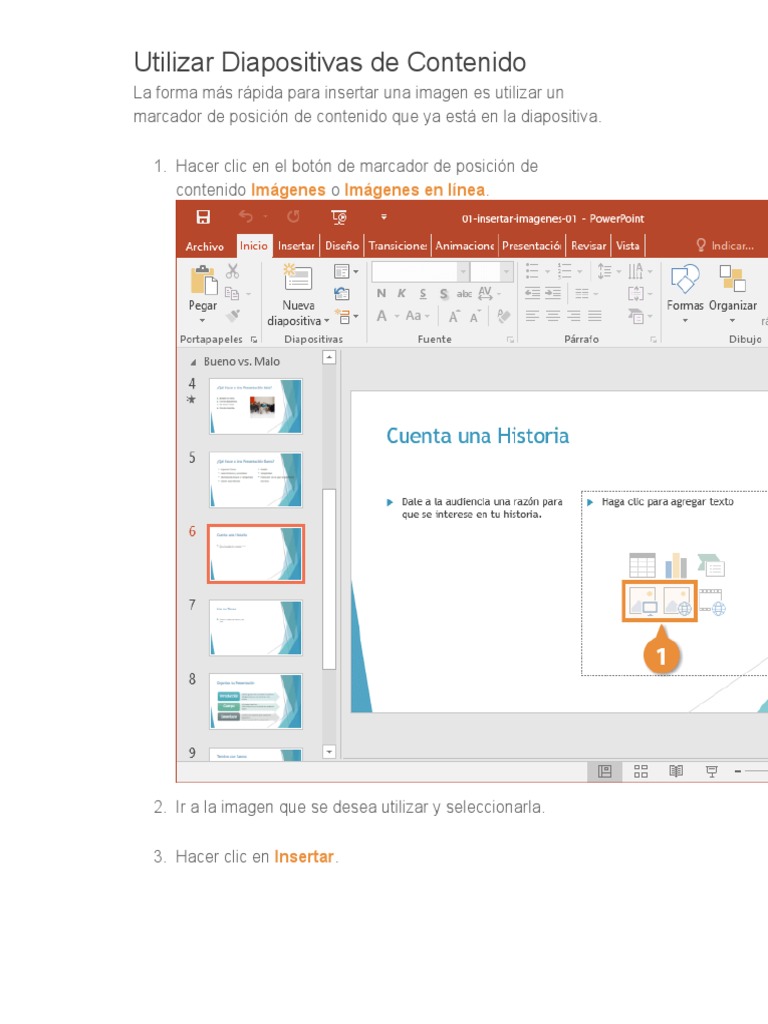Open the Insertar ribbon tab
Image resolution: width=768 pixels, height=1024 pixels.
pyautogui.click(x=296, y=246)
